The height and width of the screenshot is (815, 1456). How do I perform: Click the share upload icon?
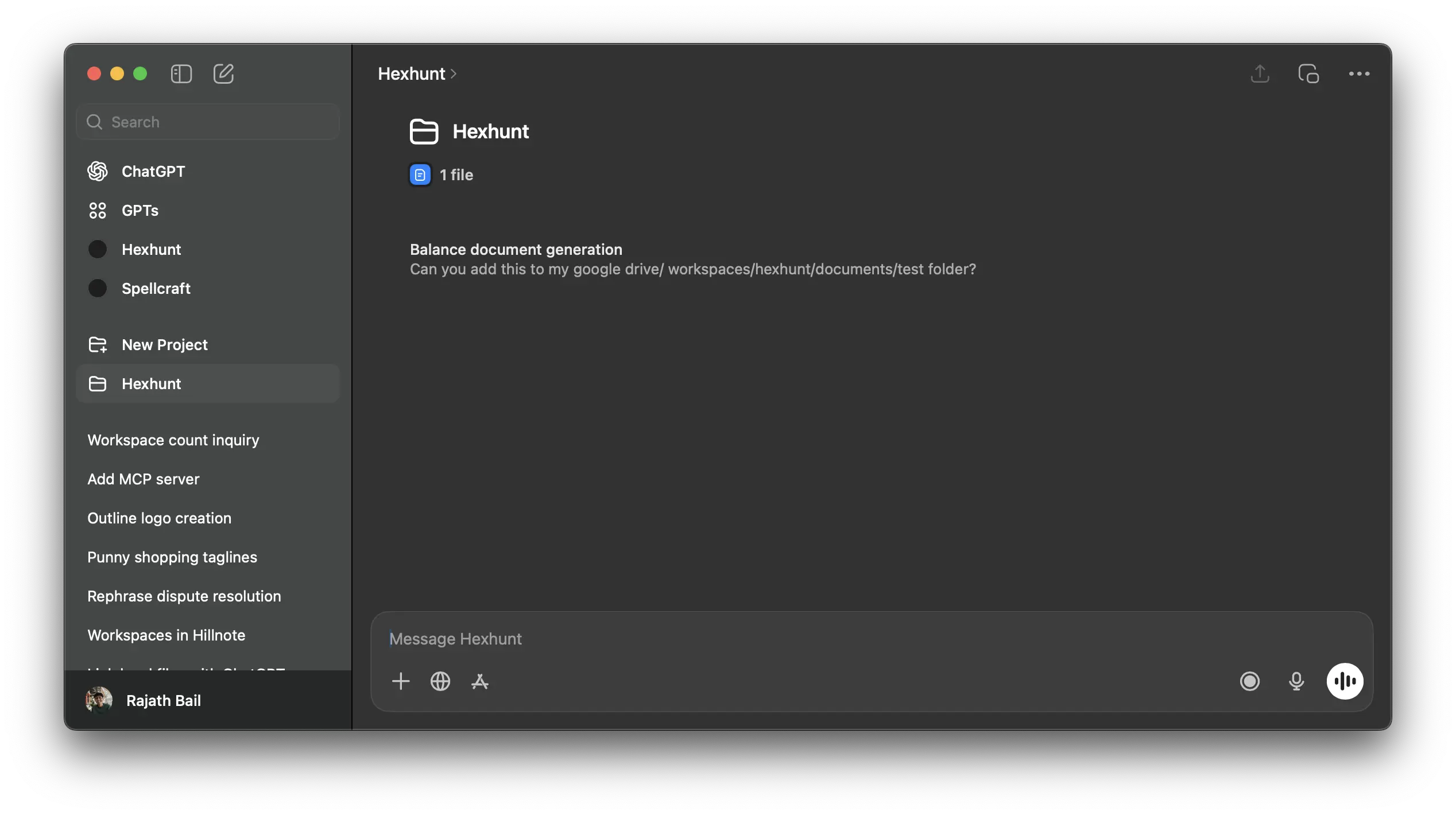click(x=1260, y=74)
